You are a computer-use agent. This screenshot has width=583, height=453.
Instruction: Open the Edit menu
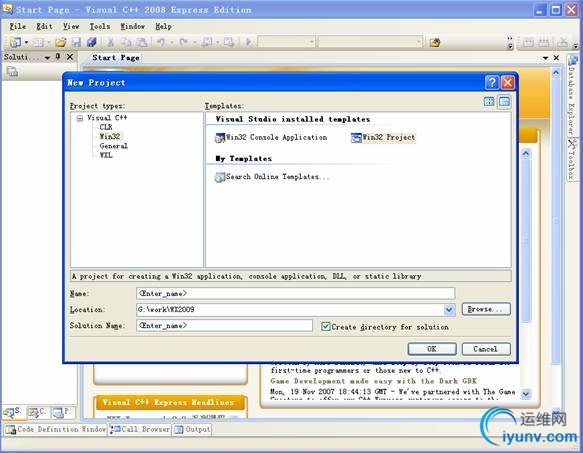pyautogui.click(x=44, y=26)
